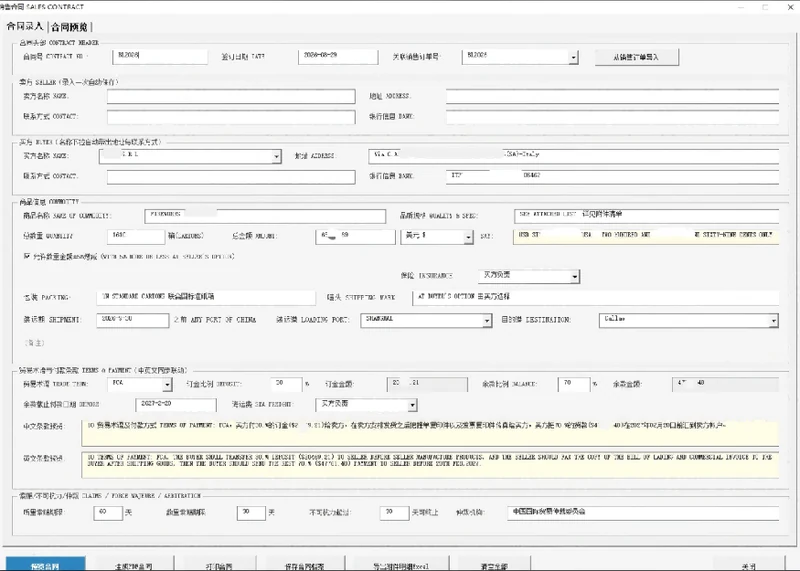The image size is (800, 571).
Task: Expand the LOADING PORT Shanghai dropdown
Action: click(x=487, y=320)
